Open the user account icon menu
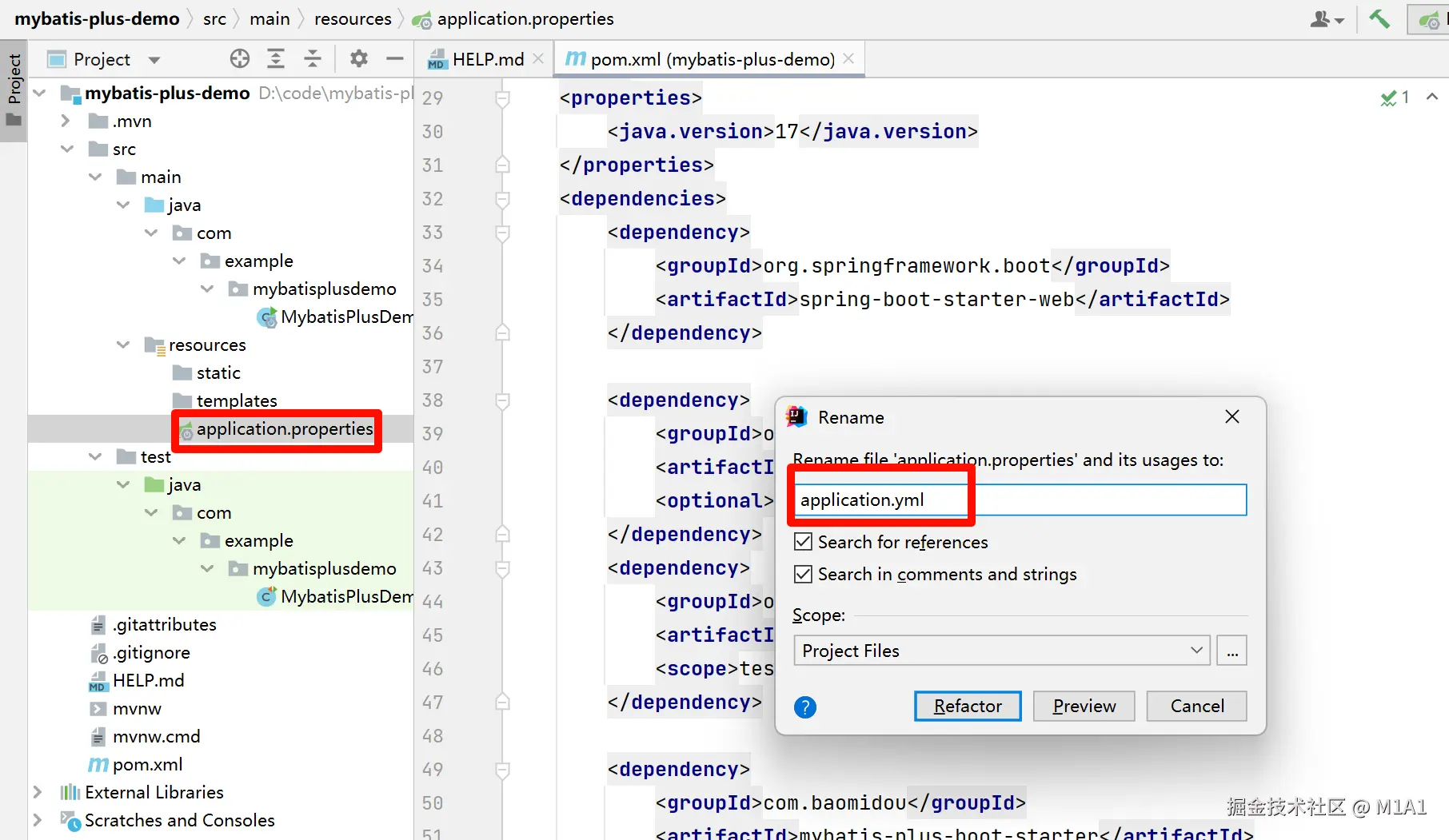1449x840 pixels. tap(1327, 18)
